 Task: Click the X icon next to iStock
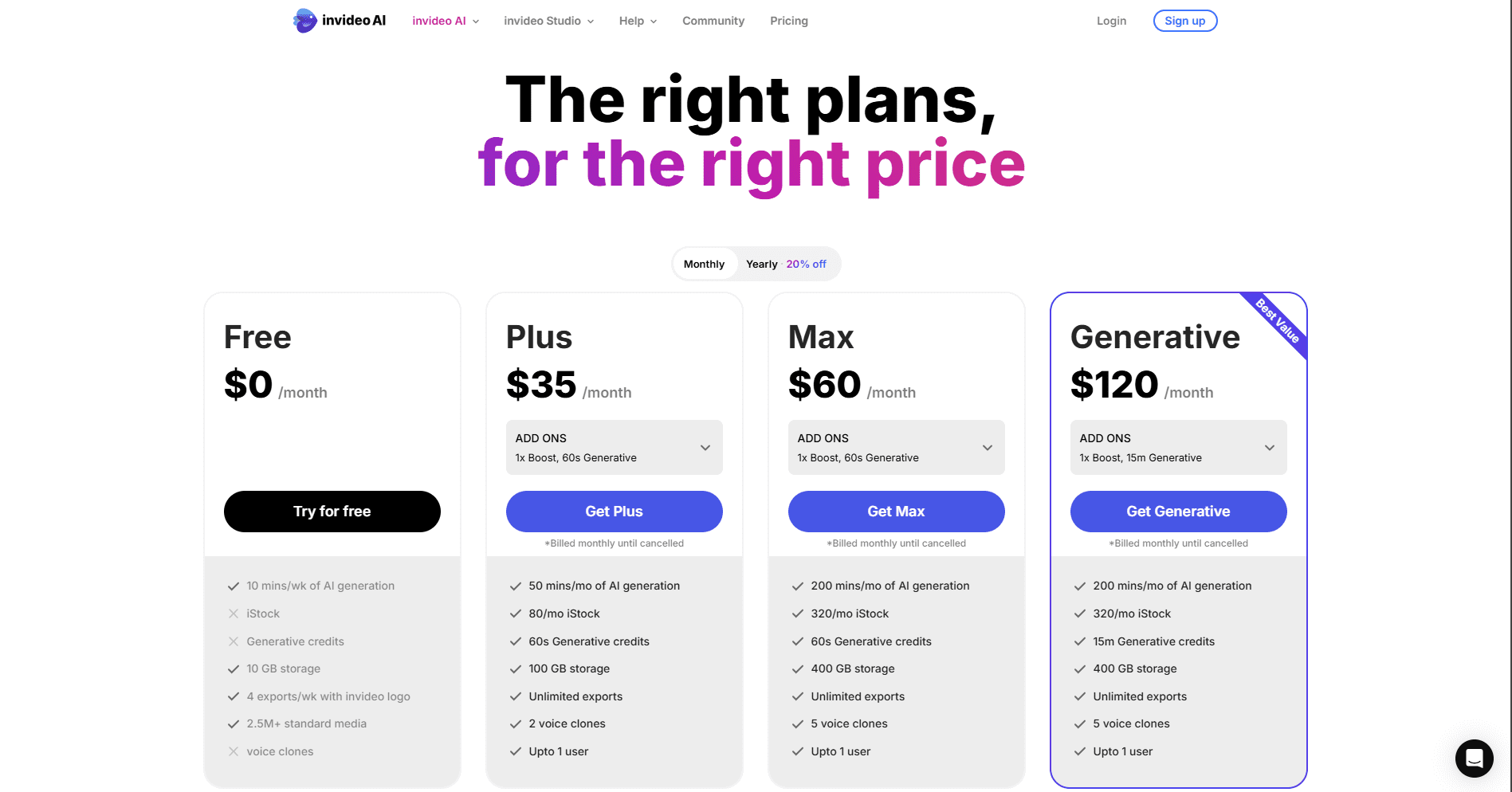click(234, 614)
